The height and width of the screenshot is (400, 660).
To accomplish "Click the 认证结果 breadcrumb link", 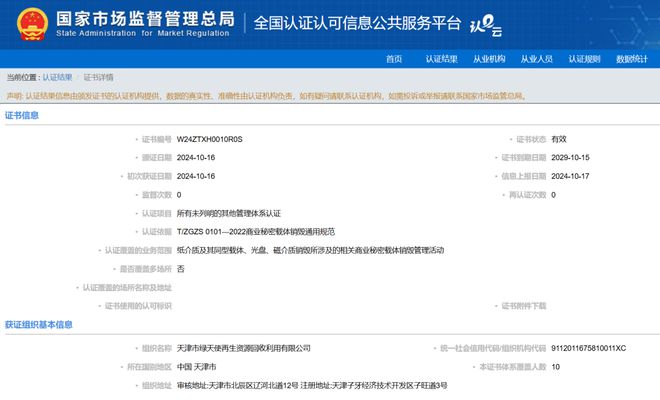I will click(57, 77).
